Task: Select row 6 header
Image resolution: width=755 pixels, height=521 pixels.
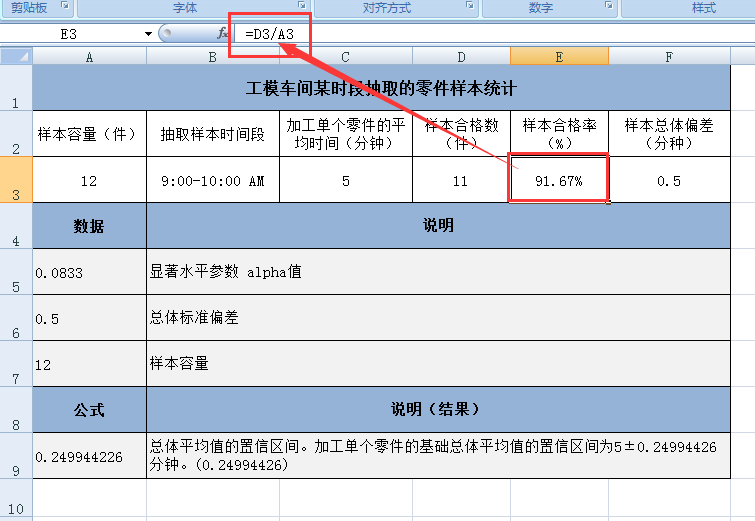Action: tap(16, 318)
